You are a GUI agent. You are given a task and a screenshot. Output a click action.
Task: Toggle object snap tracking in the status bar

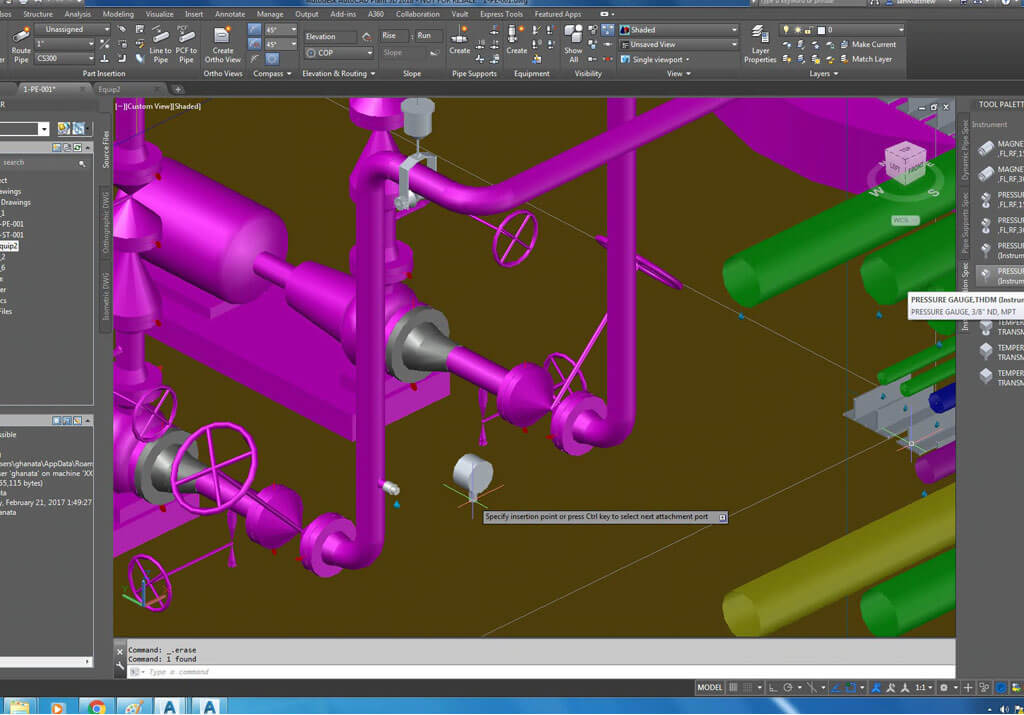click(835, 688)
